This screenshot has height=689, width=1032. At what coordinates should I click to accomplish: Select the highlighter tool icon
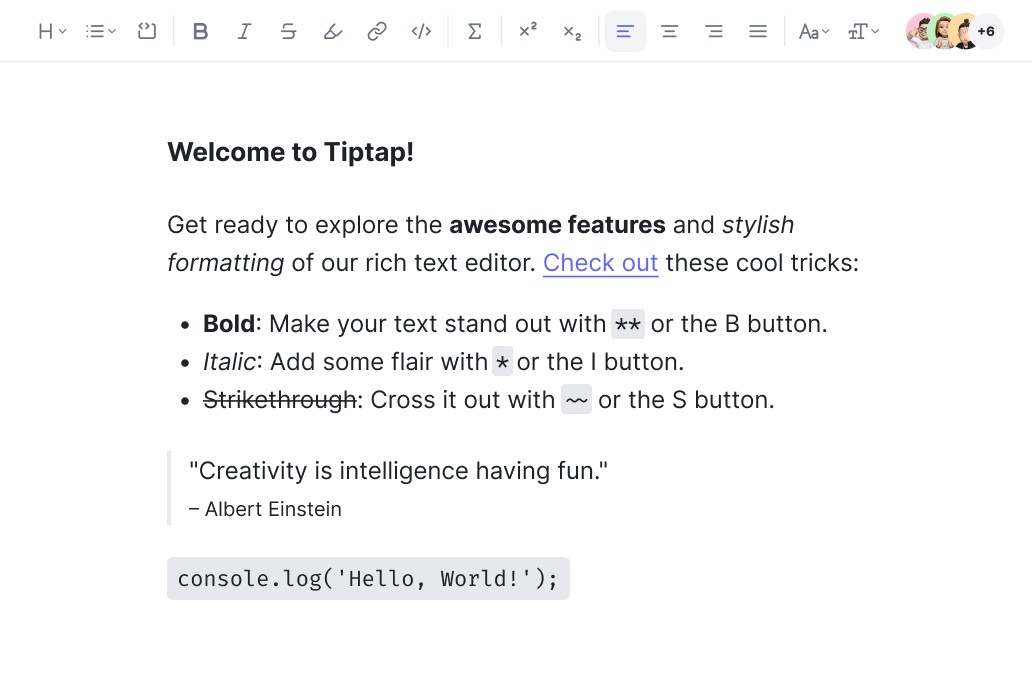coord(333,31)
